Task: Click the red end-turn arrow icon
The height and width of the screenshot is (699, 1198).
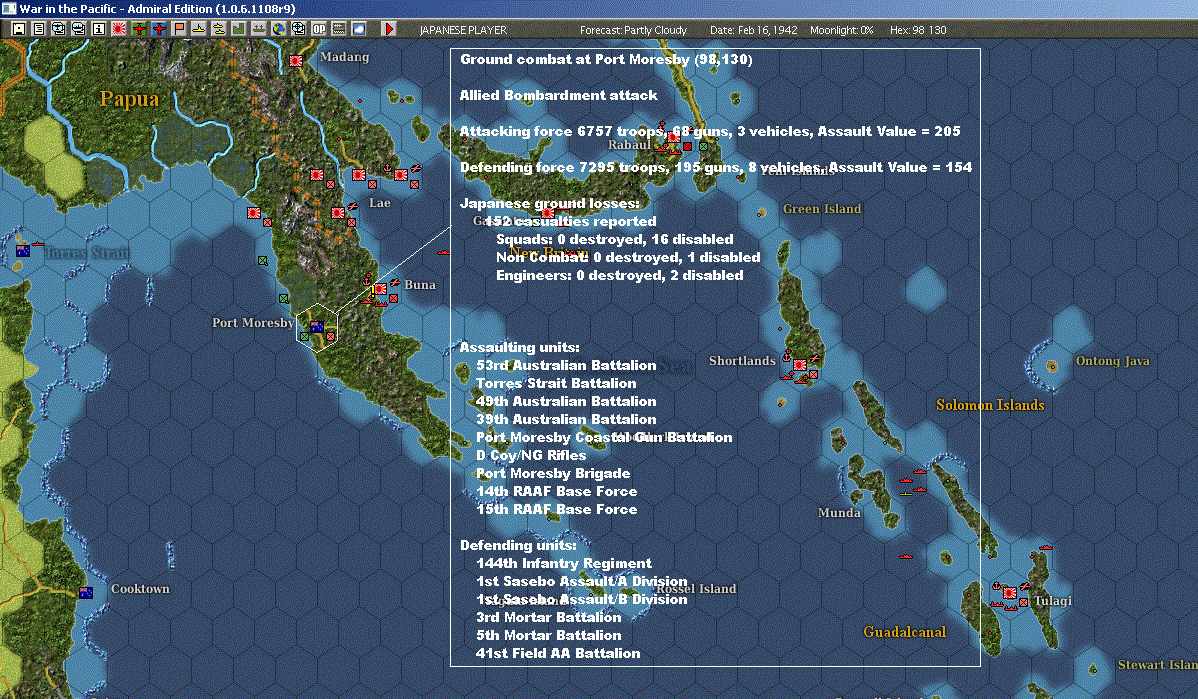Action: (389, 29)
